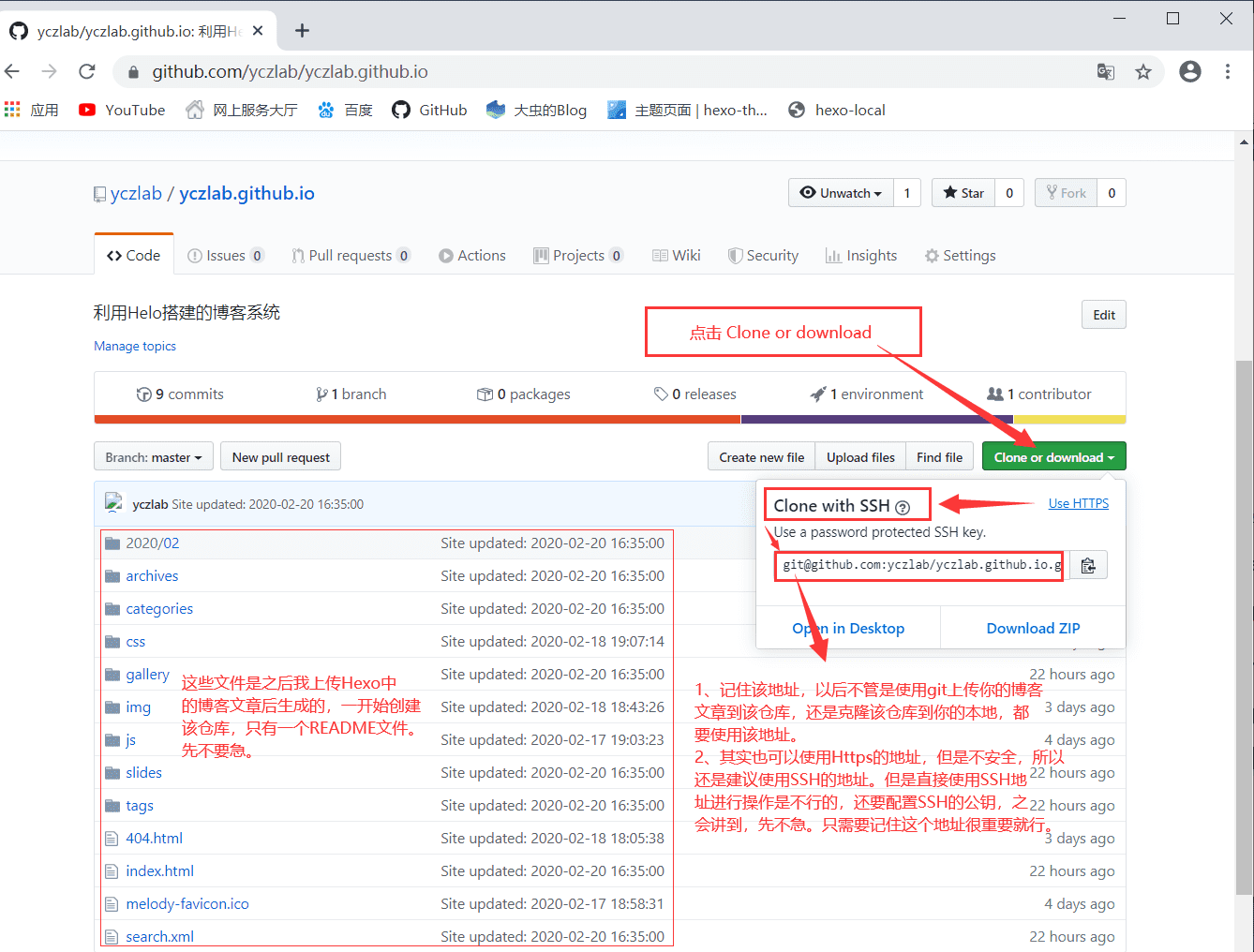Open a new tab with plus icon

click(302, 31)
